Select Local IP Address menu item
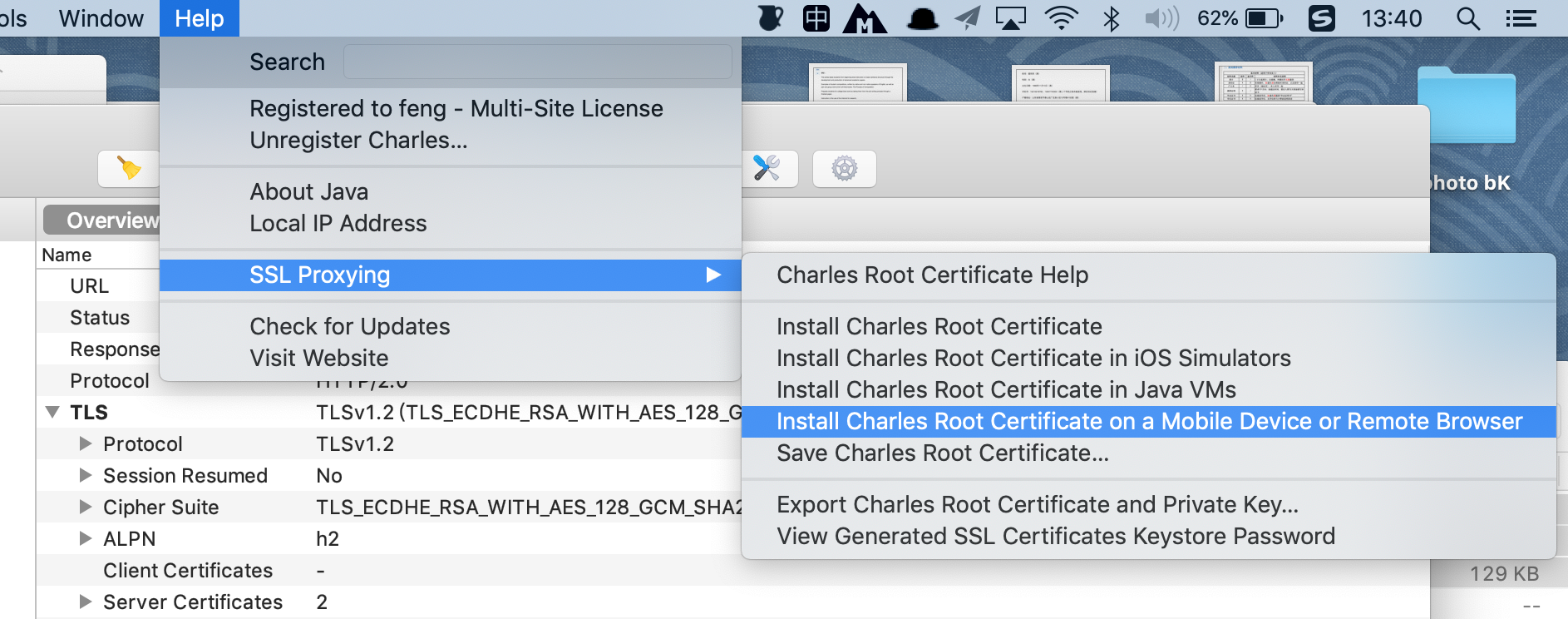This screenshot has height=619, width=1568. point(450,224)
